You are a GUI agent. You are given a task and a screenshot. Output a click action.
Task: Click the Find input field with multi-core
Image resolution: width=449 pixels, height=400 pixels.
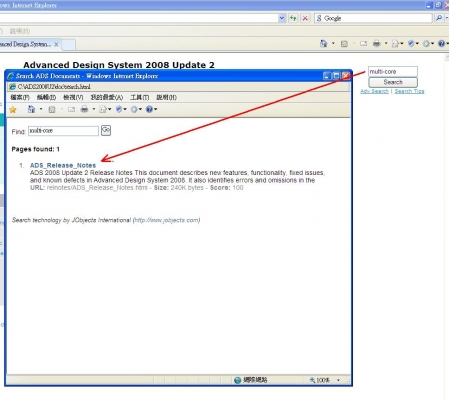63,131
